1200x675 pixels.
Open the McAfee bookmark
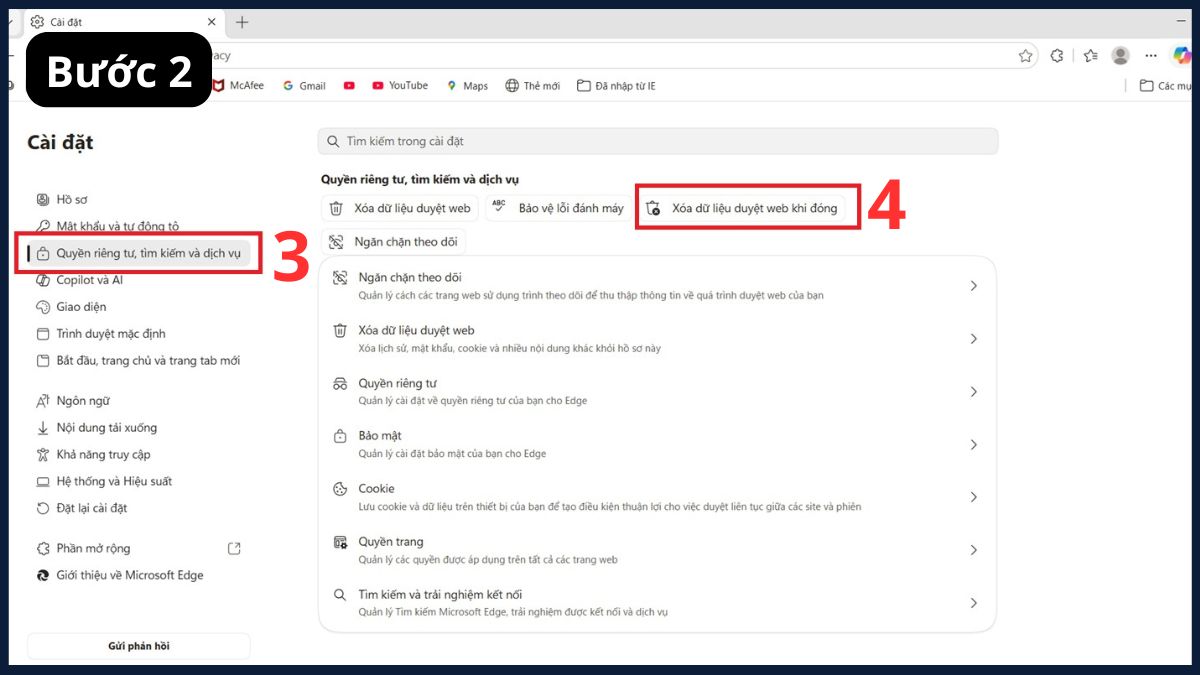(238, 86)
